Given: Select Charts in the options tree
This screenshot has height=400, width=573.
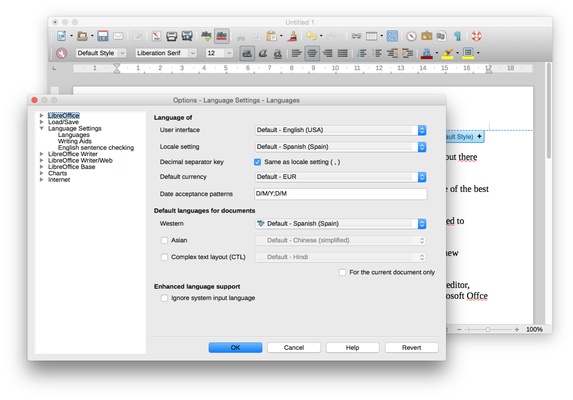Looking at the screenshot, I should tap(57, 173).
